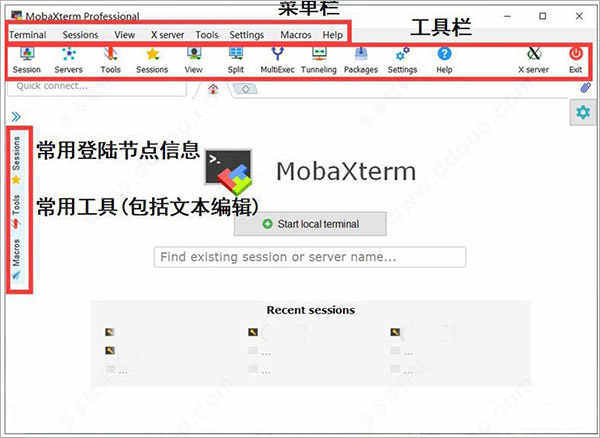Click the new tab icon beside home
The width and height of the screenshot is (600, 438).
246,90
